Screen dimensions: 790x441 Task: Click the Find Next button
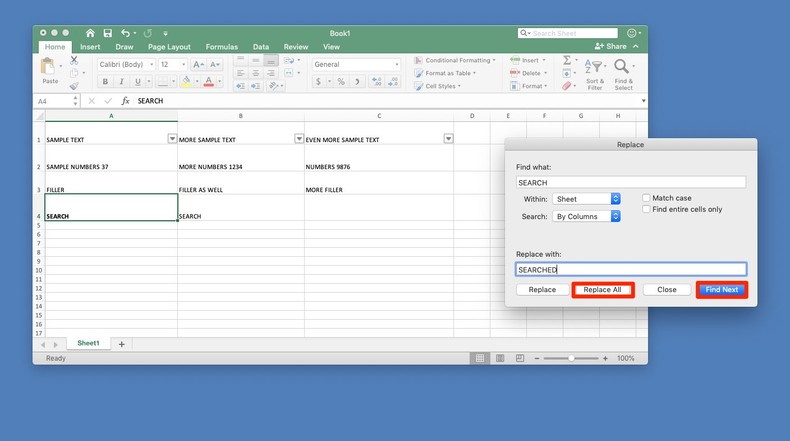(x=722, y=290)
